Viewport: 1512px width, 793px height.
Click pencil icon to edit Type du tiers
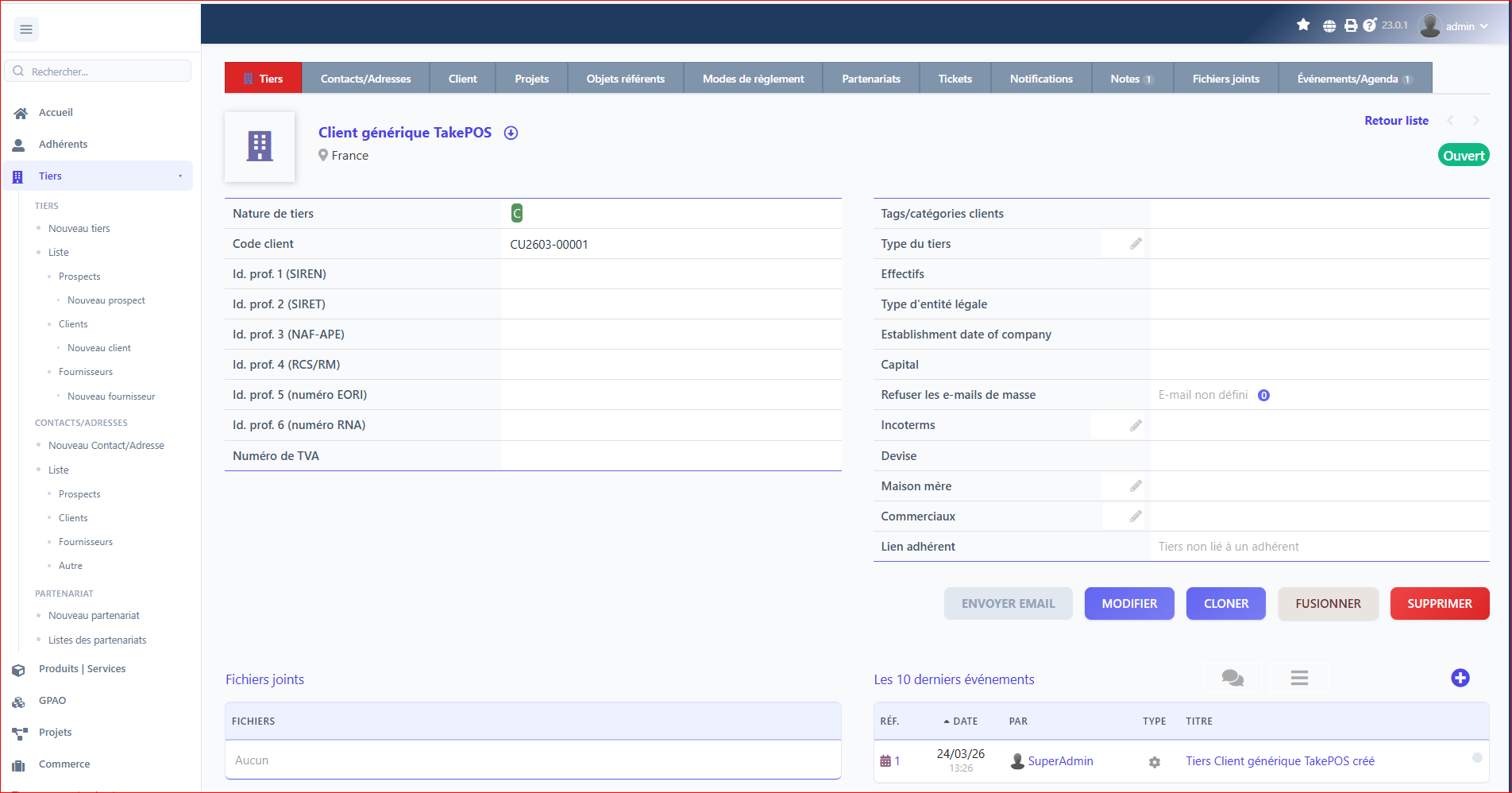[x=1136, y=244]
